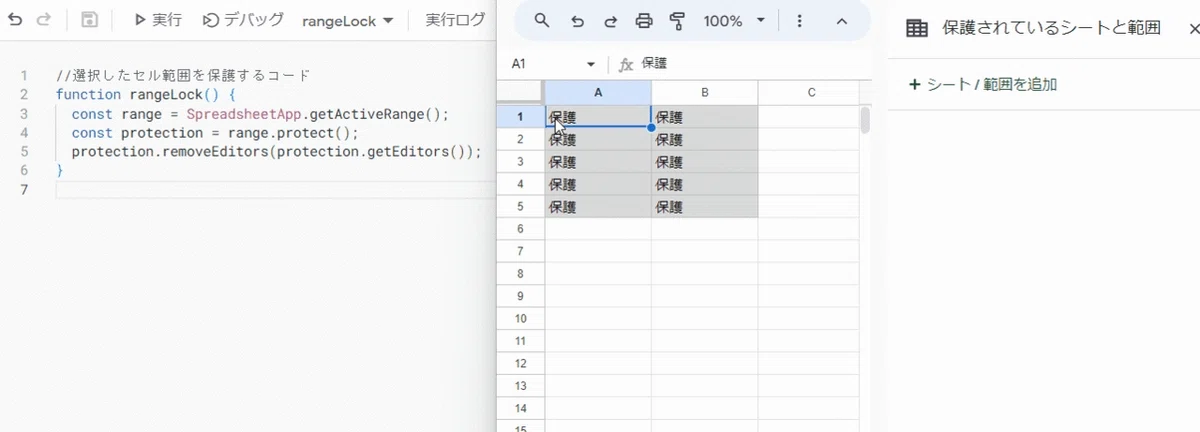Click function rangeLock declaration on line 2
The height and width of the screenshot is (432, 1200).
[x=146, y=95]
